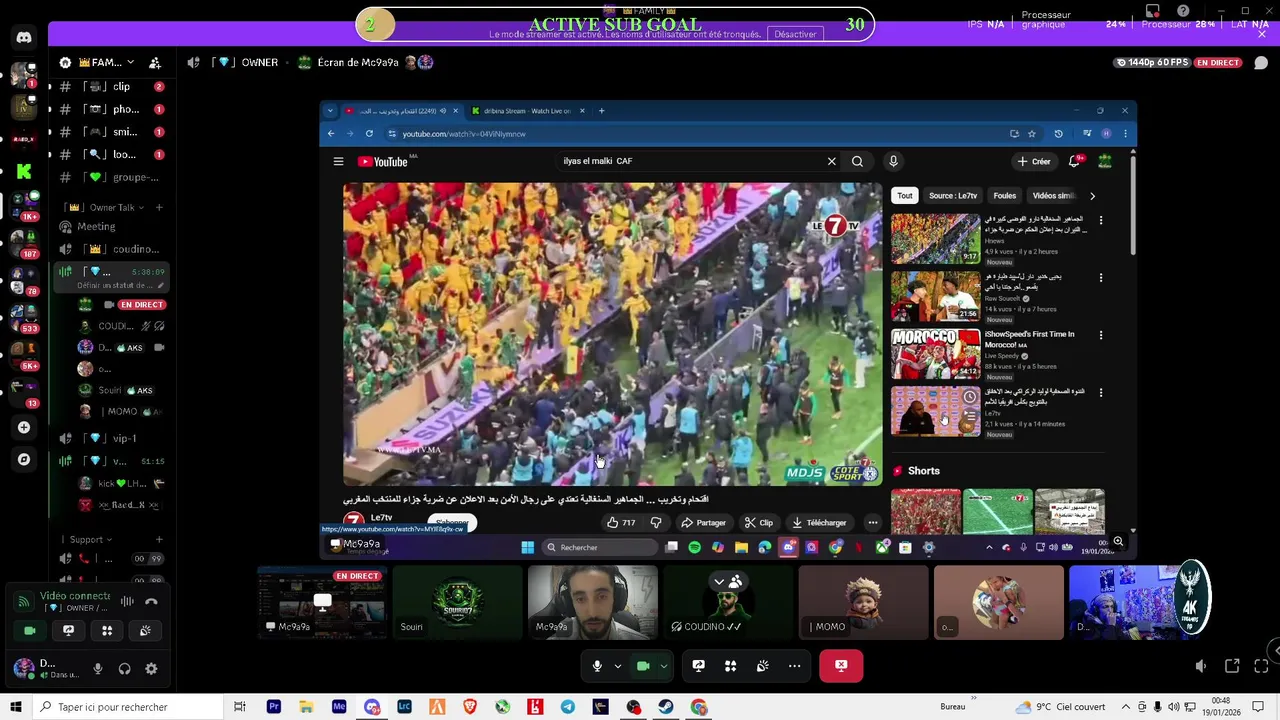Viewport: 1280px width, 720px height.
Task: Open Discord direct messages home icon
Action: click(24, 38)
